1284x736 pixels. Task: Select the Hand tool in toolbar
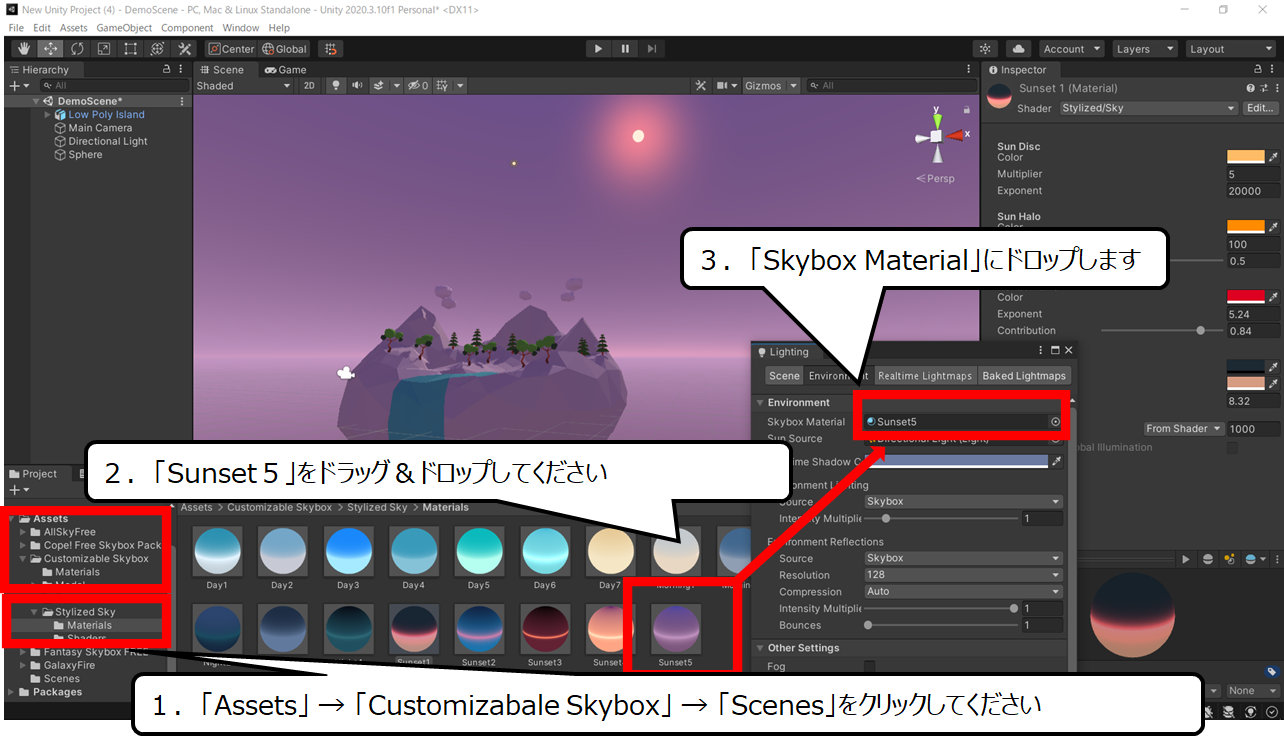24,49
